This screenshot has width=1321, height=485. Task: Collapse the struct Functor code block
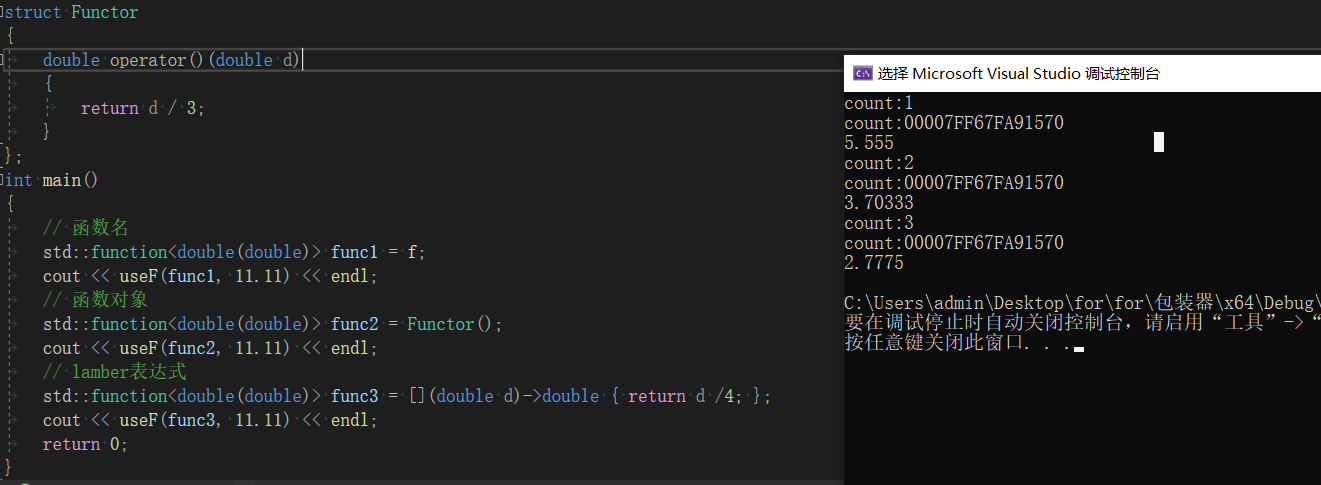point(3,13)
